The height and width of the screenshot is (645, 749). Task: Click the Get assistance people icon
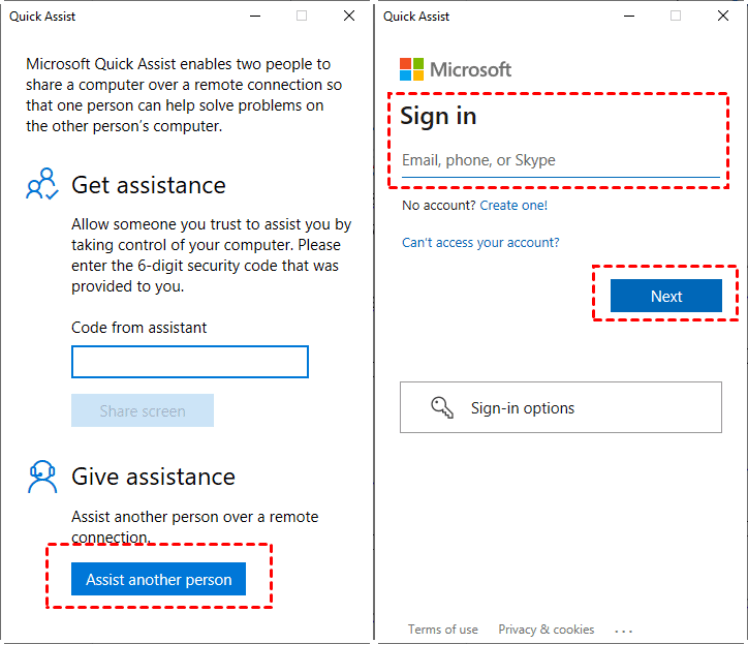click(x=42, y=185)
